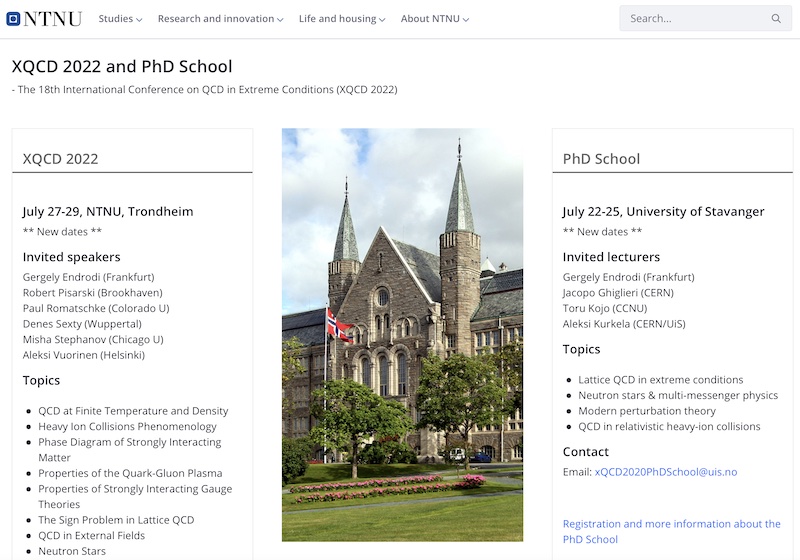Click lecturer Jacopo Ghiglieri (CERN)
Image resolution: width=800 pixels, height=560 pixels.
pyautogui.click(x=618, y=293)
